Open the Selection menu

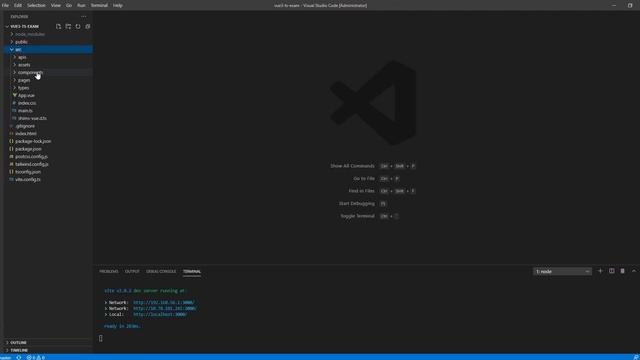tap(36, 5)
